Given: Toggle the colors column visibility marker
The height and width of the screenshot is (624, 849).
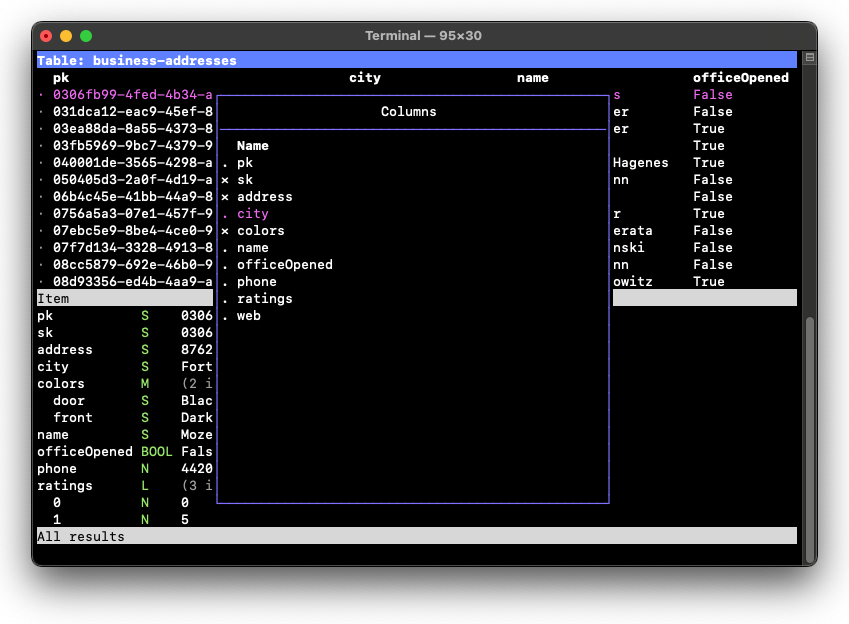Looking at the screenshot, I should [x=225, y=231].
